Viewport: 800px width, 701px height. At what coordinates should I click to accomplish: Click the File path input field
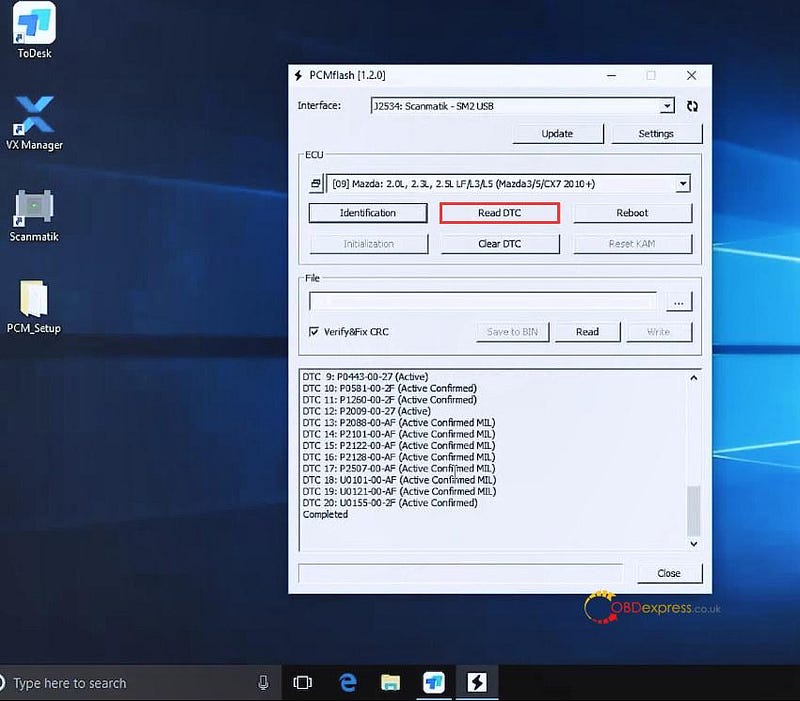(483, 302)
